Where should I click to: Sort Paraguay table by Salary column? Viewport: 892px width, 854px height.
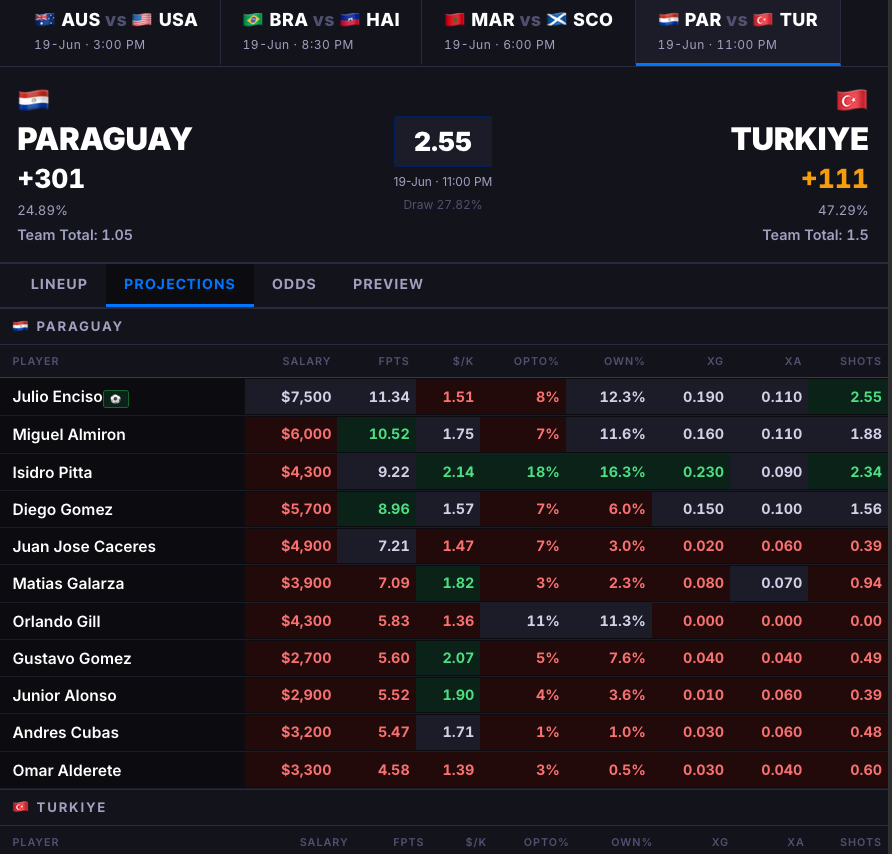click(306, 361)
